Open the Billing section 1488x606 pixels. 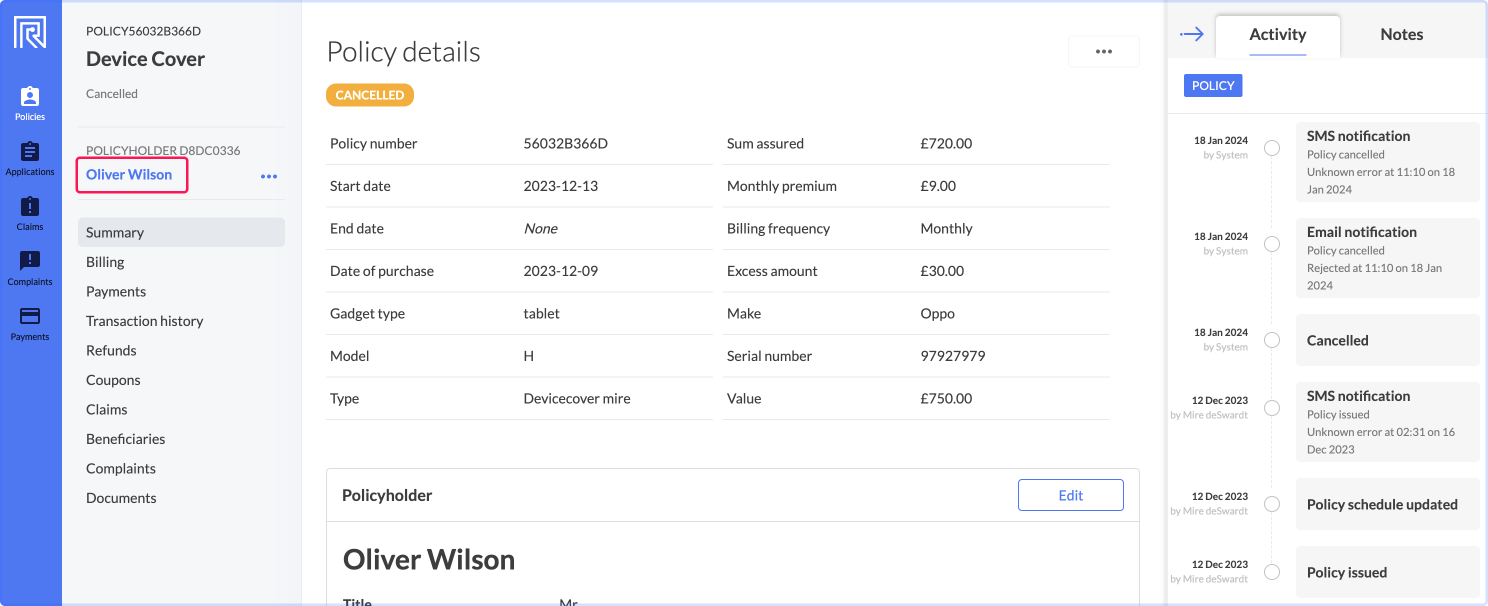pyautogui.click(x=105, y=262)
